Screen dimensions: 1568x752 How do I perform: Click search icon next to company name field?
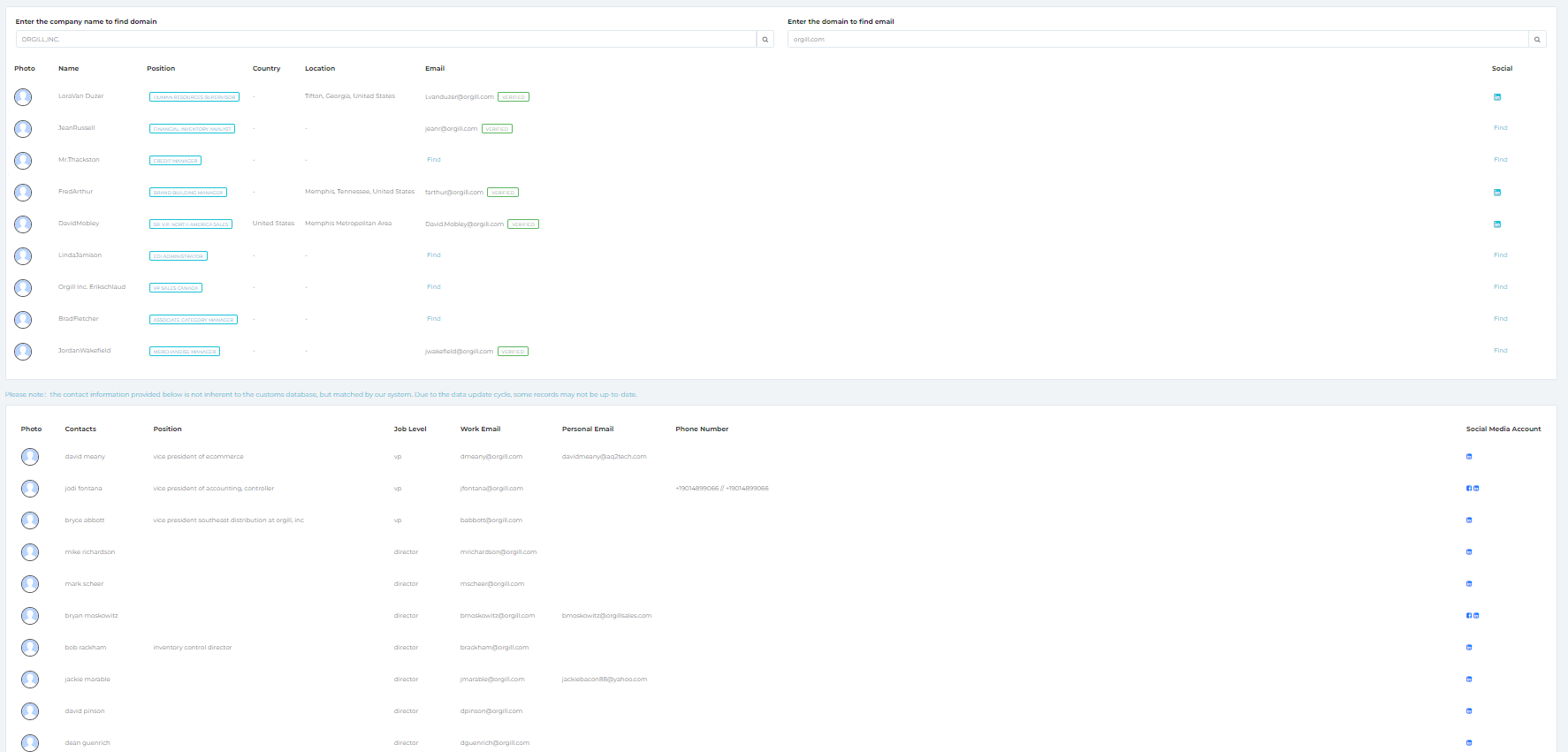(x=765, y=40)
